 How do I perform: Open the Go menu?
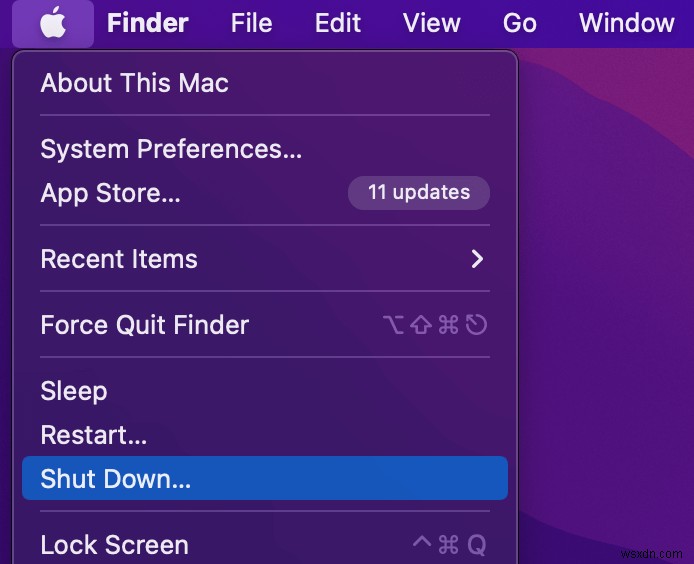click(520, 23)
